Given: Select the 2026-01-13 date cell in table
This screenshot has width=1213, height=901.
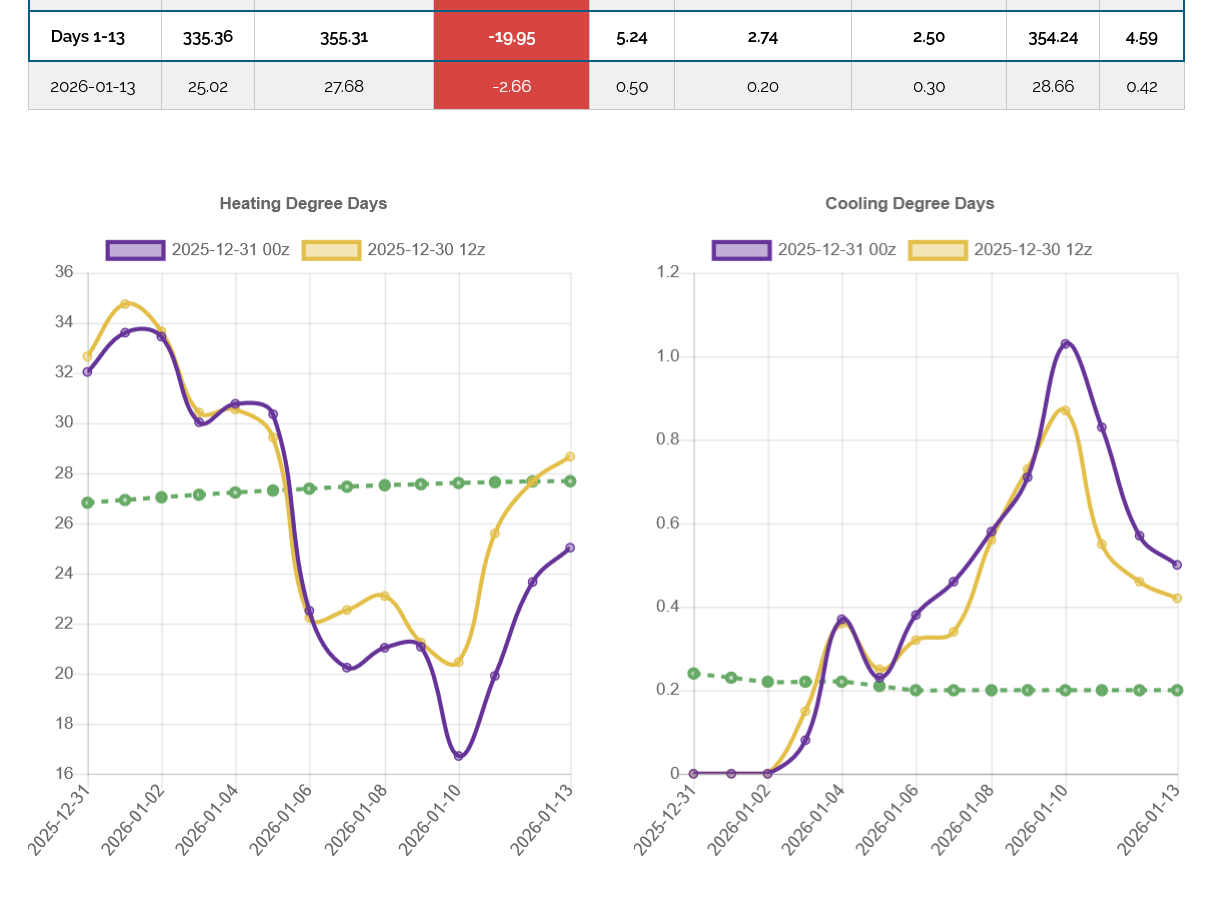Looking at the screenshot, I should pyautogui.click(x=93, y=87).
